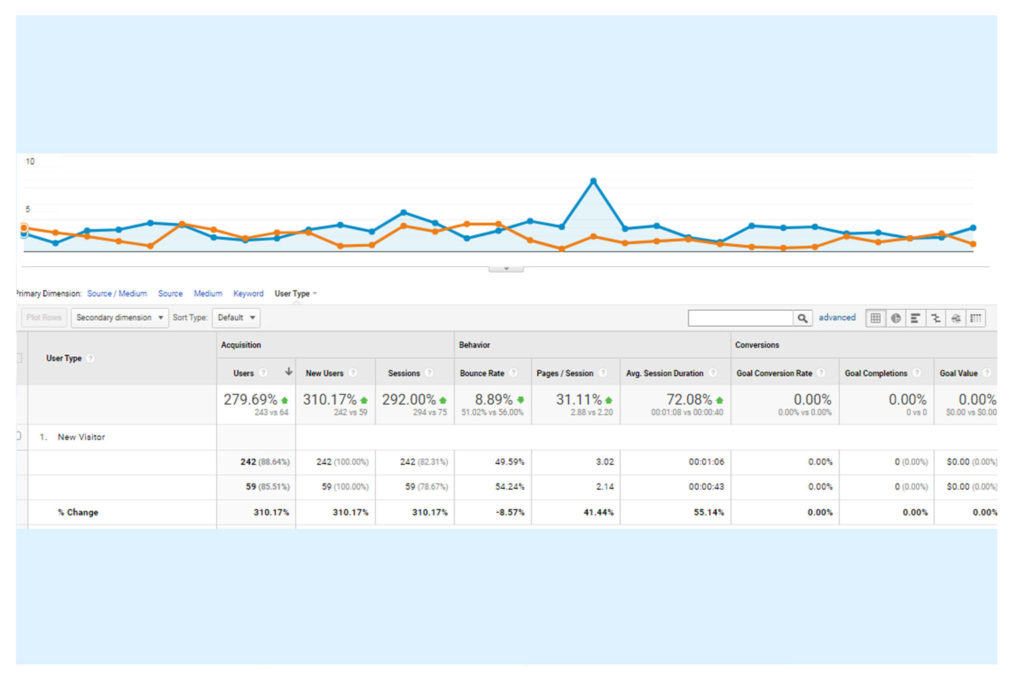The height and width of the screenshot is (683, 1024).
Task: Sort table by Goal Value header
Action: coord(959,373)
